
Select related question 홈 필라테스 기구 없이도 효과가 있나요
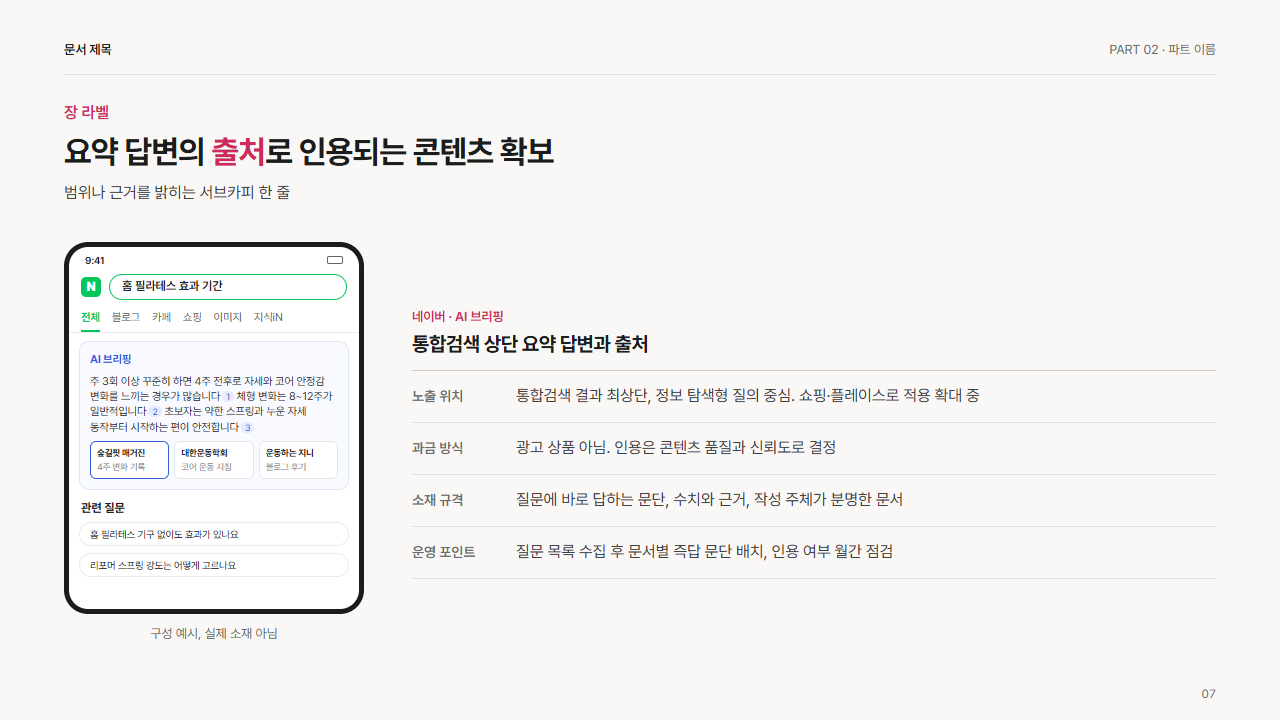coord(214,534)
